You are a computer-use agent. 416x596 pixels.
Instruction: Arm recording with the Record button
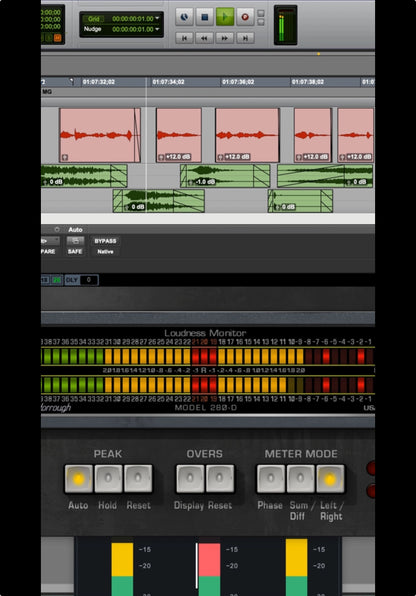[245, 17]
